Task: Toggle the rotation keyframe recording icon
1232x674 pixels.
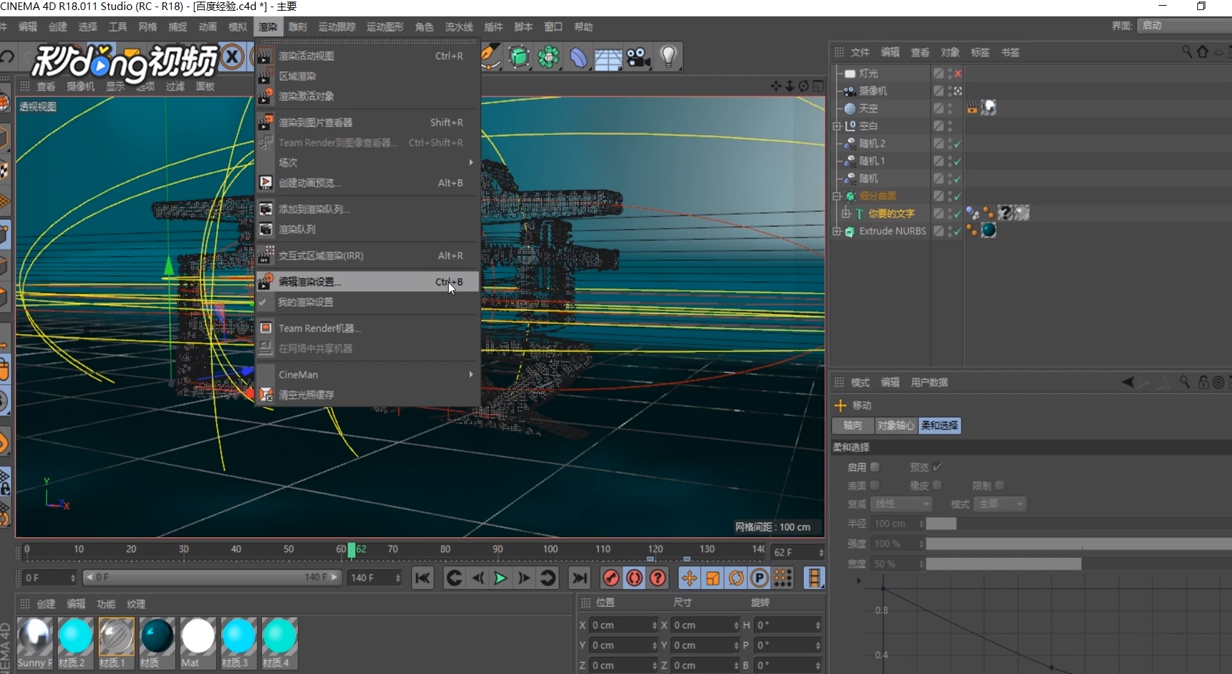Action: coord(736,578)
